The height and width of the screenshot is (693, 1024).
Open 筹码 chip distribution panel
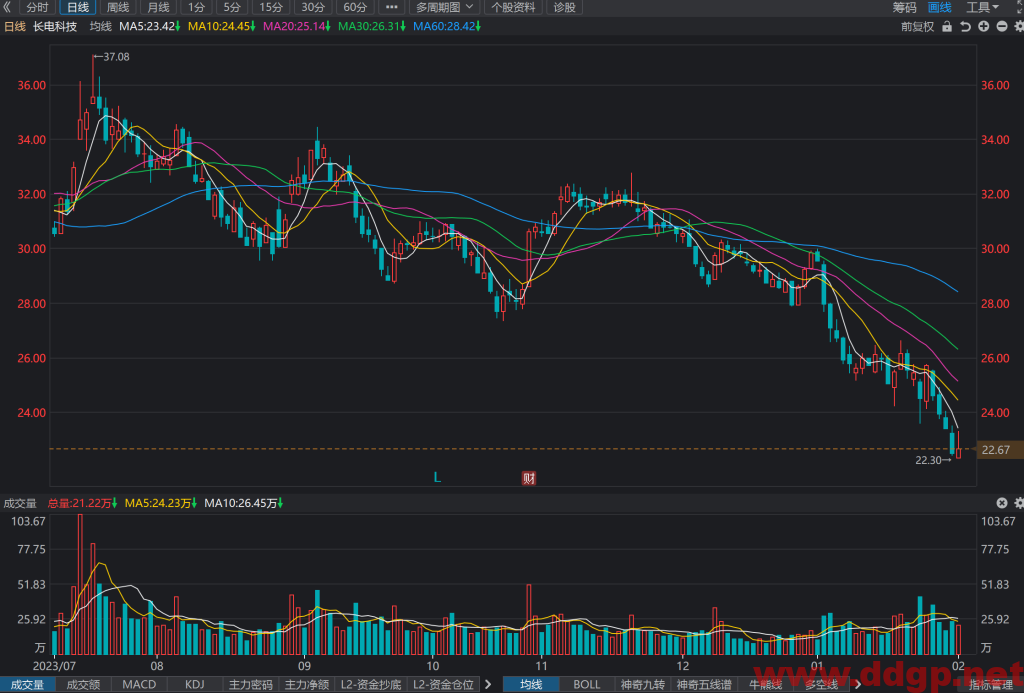coord(904,7)
